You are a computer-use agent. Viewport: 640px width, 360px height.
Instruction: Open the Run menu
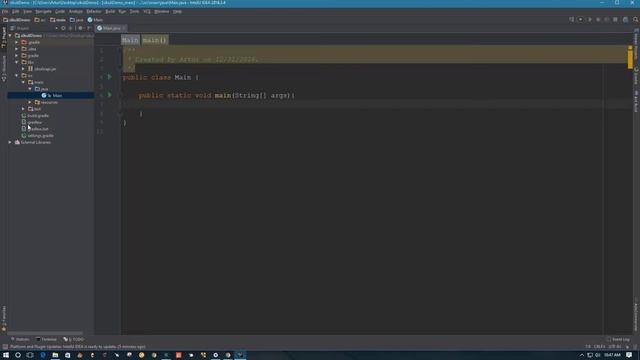[x=122, y=11]
